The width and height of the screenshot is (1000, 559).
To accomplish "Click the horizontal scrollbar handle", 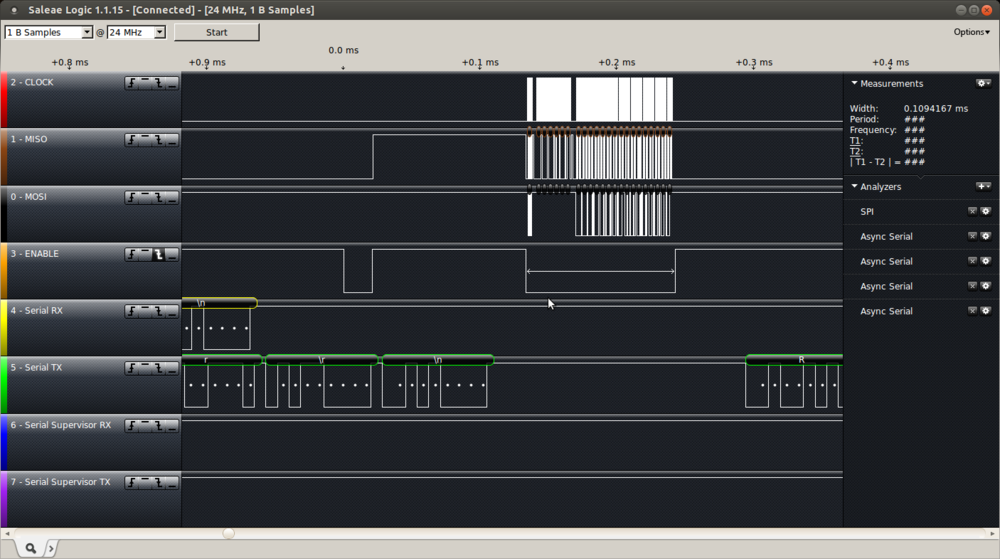I will (228, 534).
